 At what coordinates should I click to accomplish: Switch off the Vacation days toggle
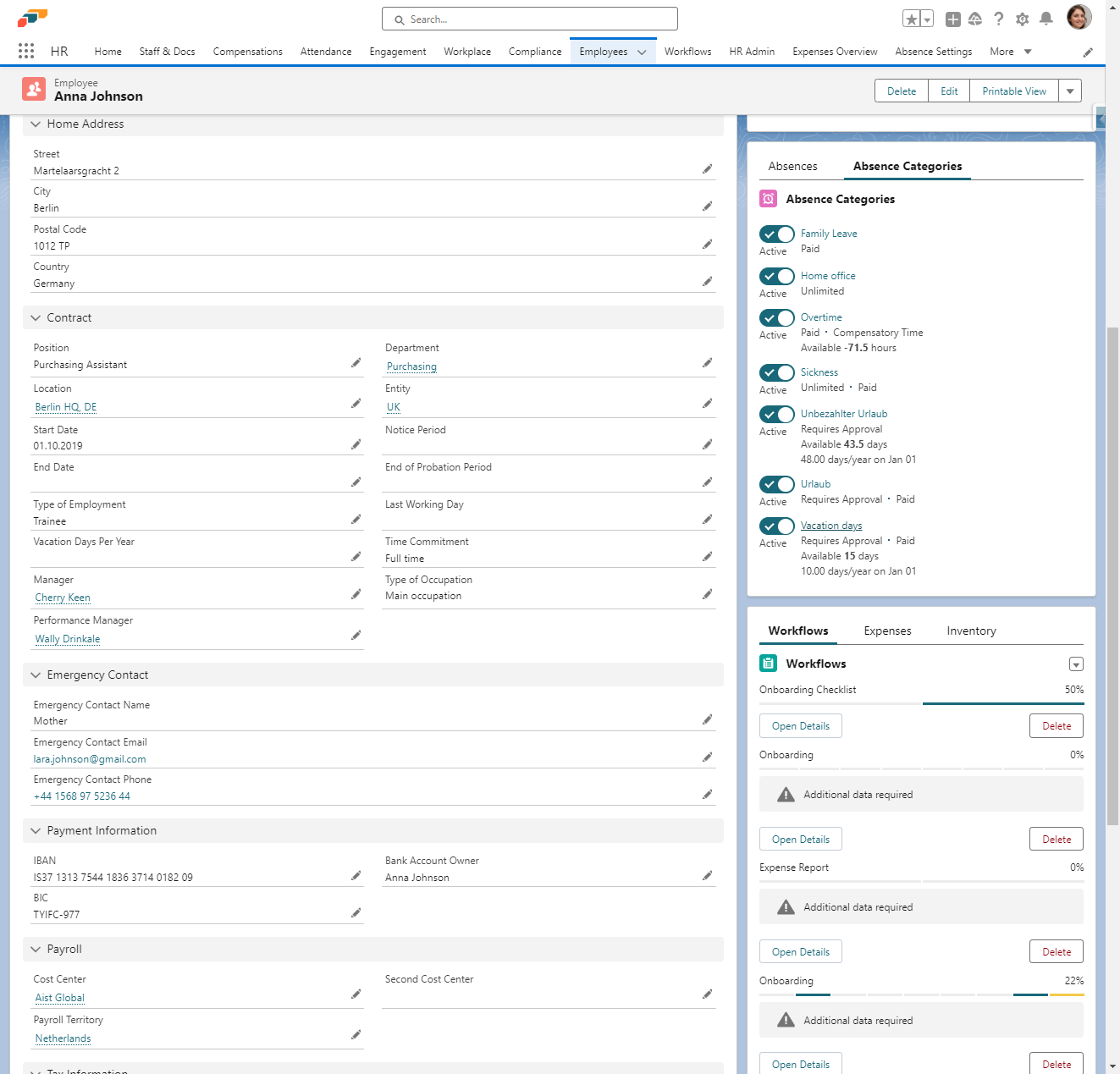pos(776,526)
